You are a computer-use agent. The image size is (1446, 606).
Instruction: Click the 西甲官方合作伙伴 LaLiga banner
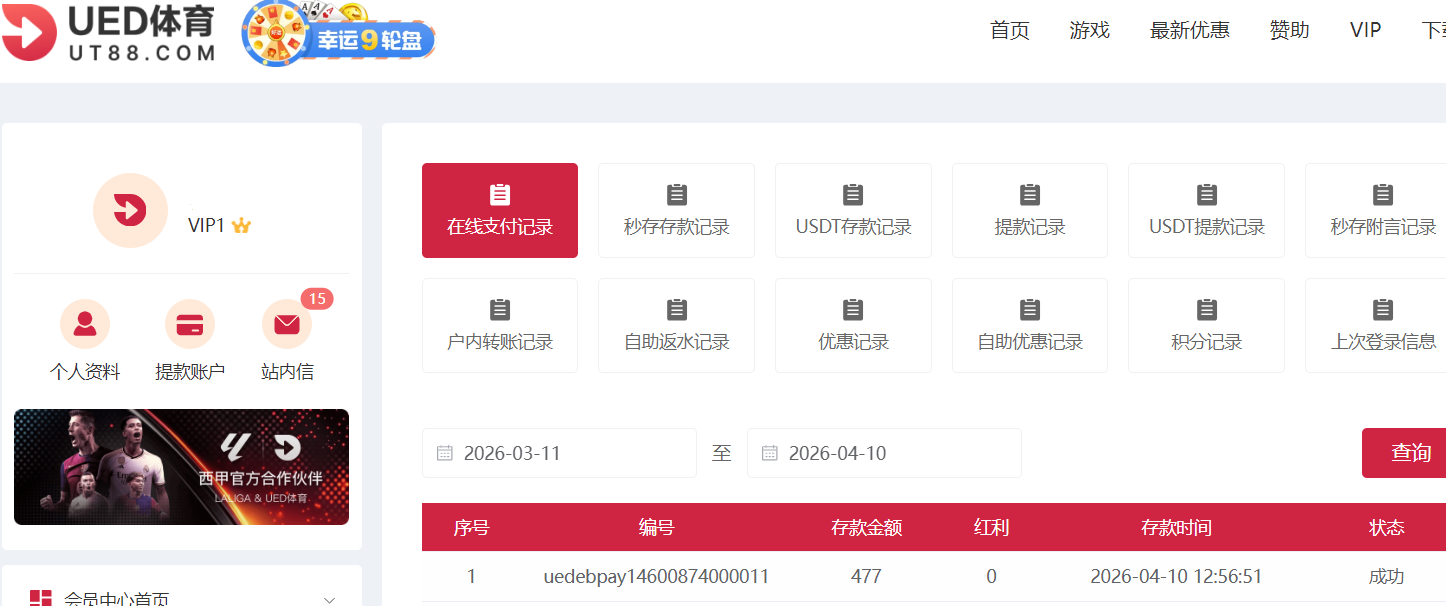tap(181, 467)
